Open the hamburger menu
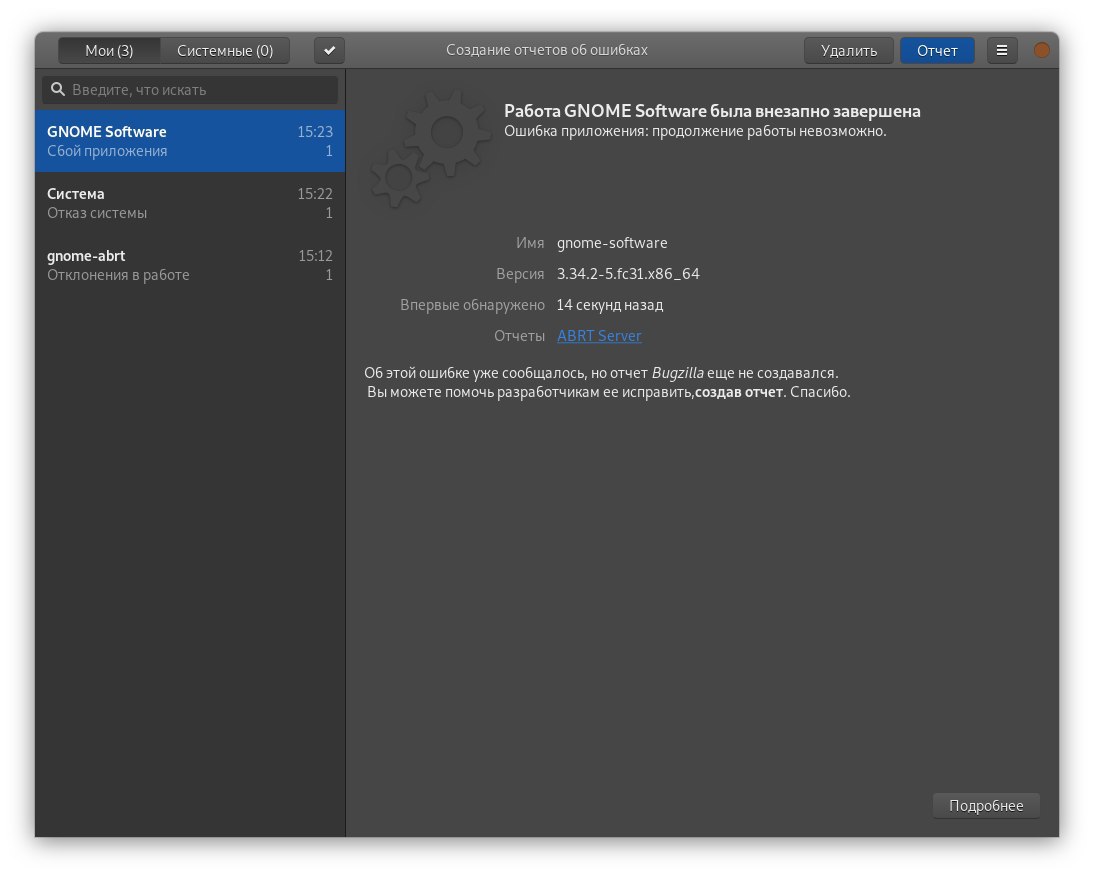The width and height of the screenshot is (1094, 875). [x=1001, y=50]
